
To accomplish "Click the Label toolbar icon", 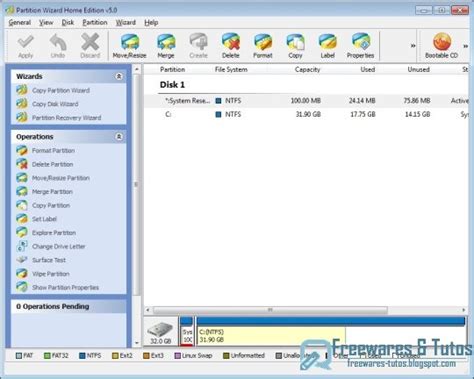I will 327,46.
